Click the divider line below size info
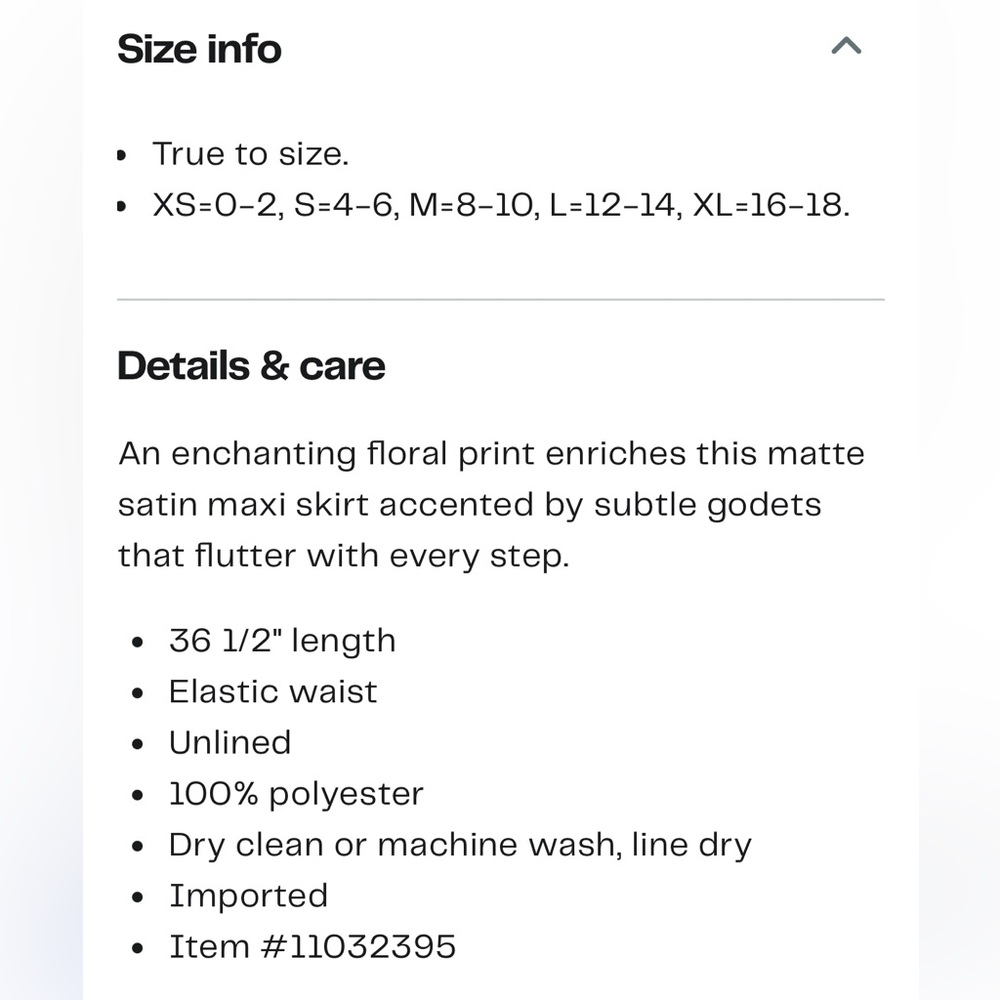Viewport: 1000px width, 1000px height. [x=500, y=299]
